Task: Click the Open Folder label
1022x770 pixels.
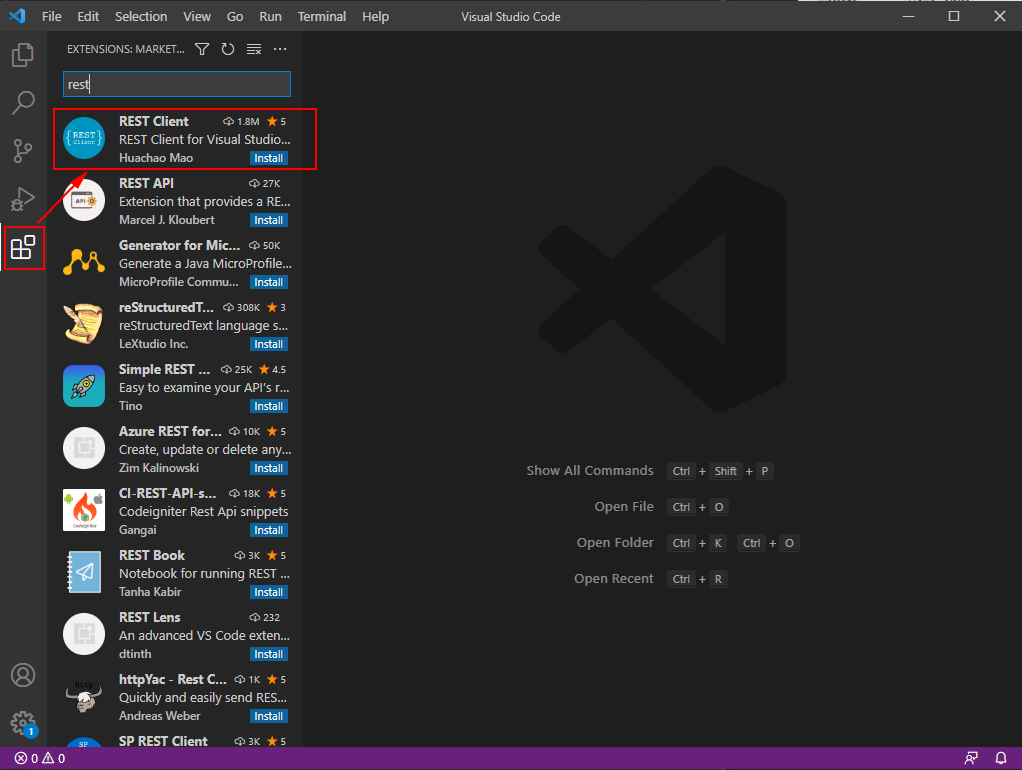Action: (615, 542)
